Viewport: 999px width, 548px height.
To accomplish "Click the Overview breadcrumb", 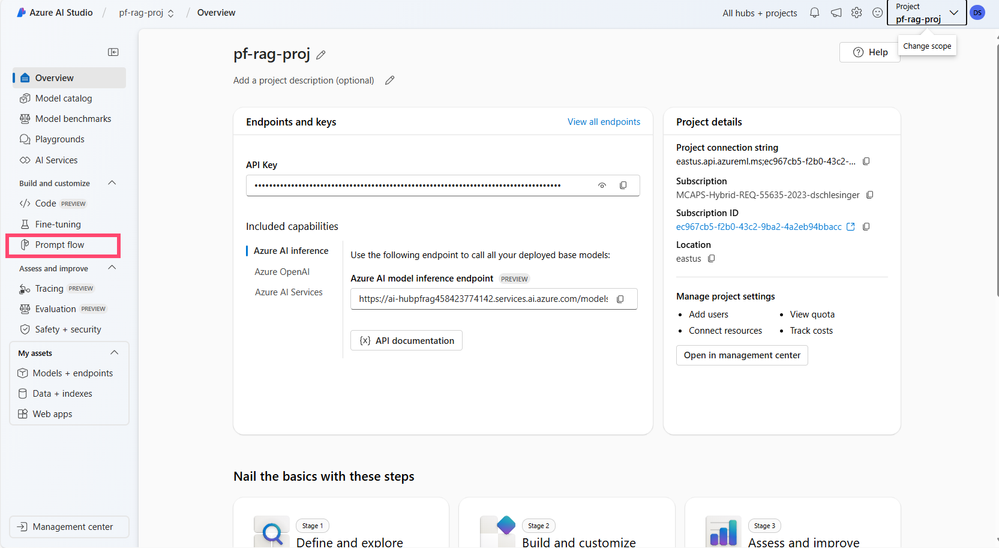I will pos(216,13).
